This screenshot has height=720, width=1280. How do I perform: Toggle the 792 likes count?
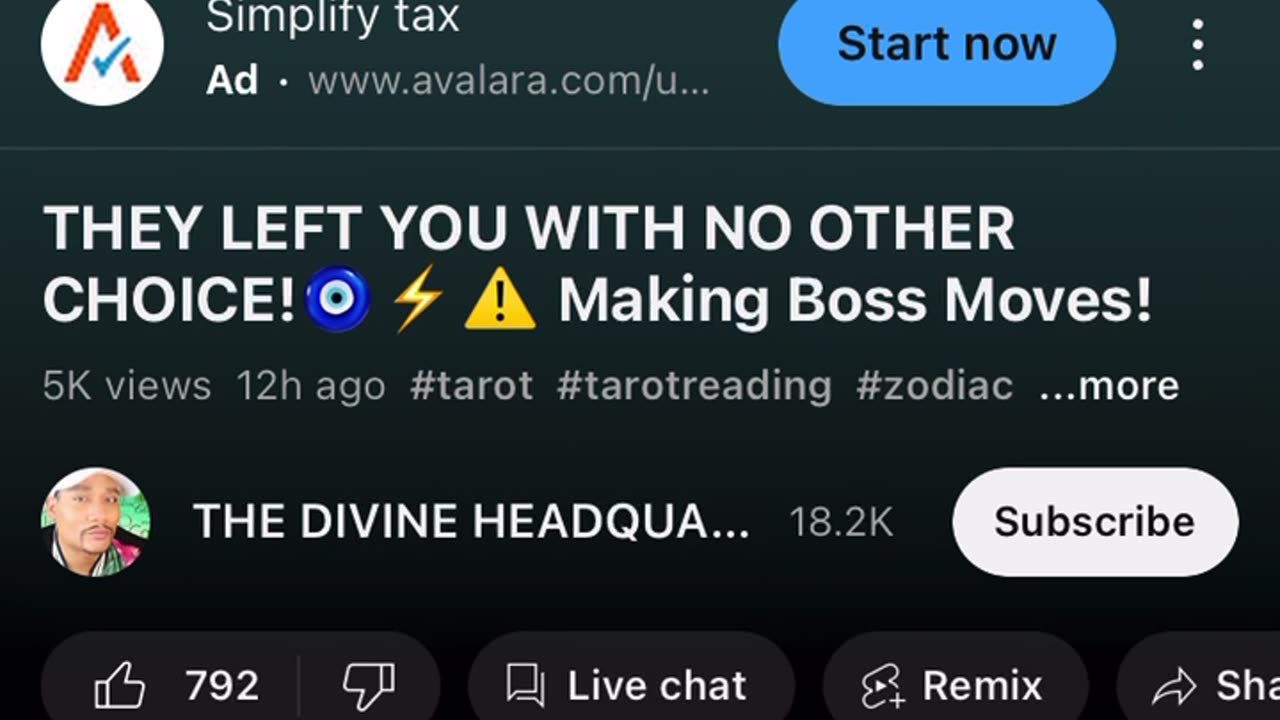222,686
